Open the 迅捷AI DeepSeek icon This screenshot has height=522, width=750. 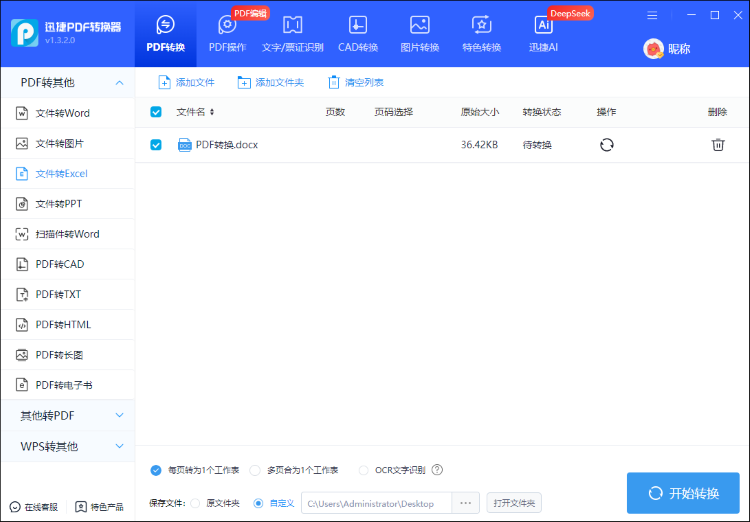click(x=543, y=26)
